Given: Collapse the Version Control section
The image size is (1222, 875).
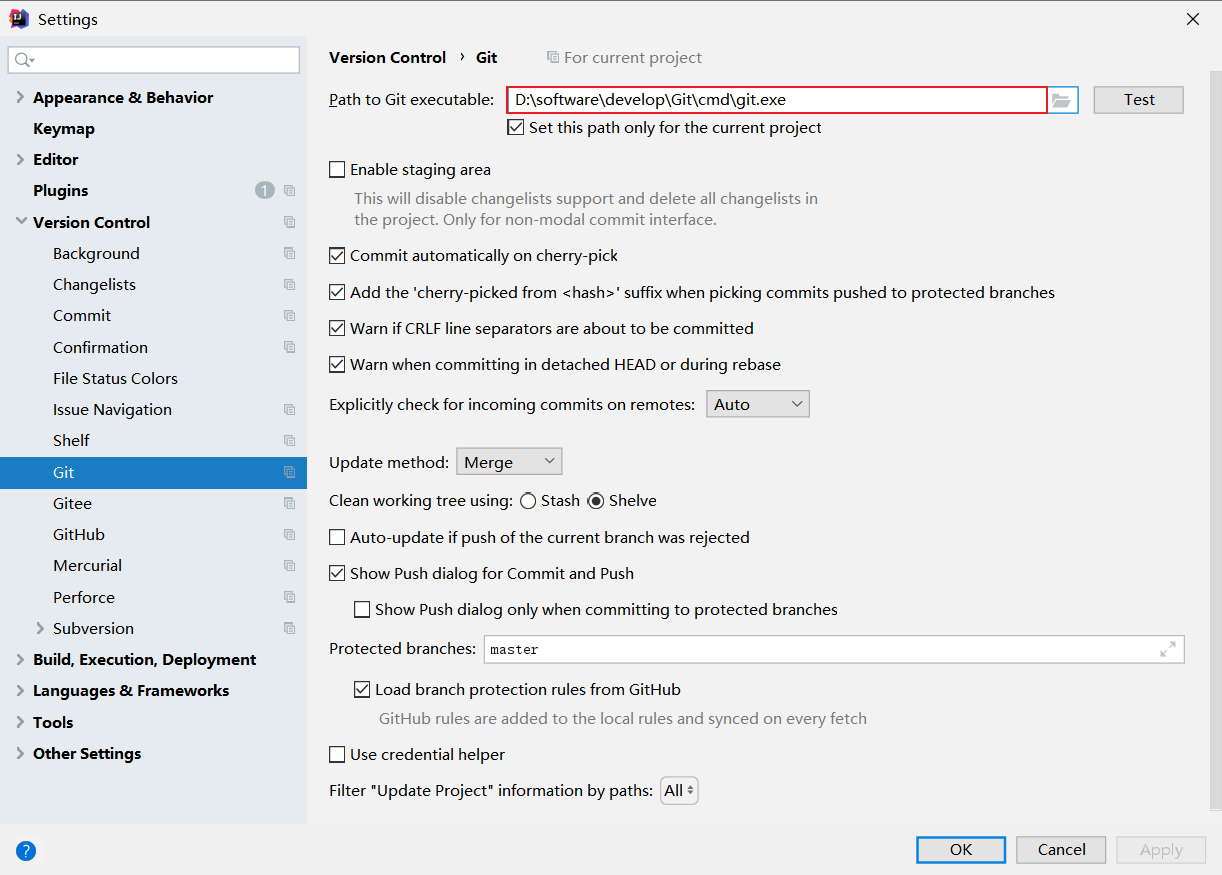Looking at the screenshot, I should coord(21,222).
